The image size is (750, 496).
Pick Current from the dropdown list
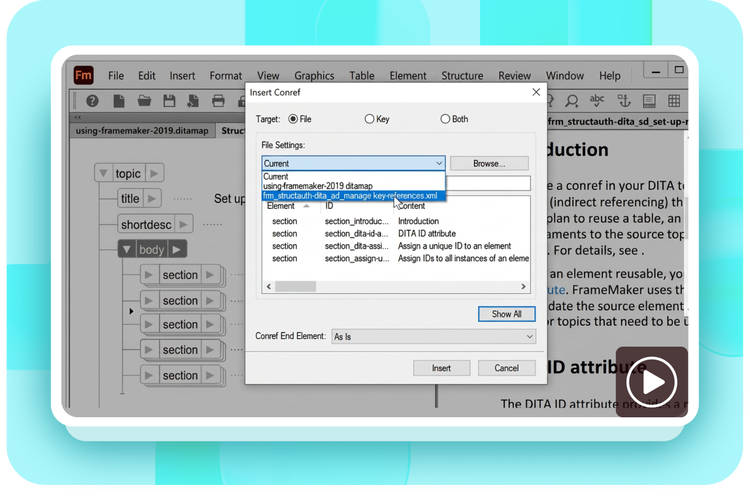(353, 176)
